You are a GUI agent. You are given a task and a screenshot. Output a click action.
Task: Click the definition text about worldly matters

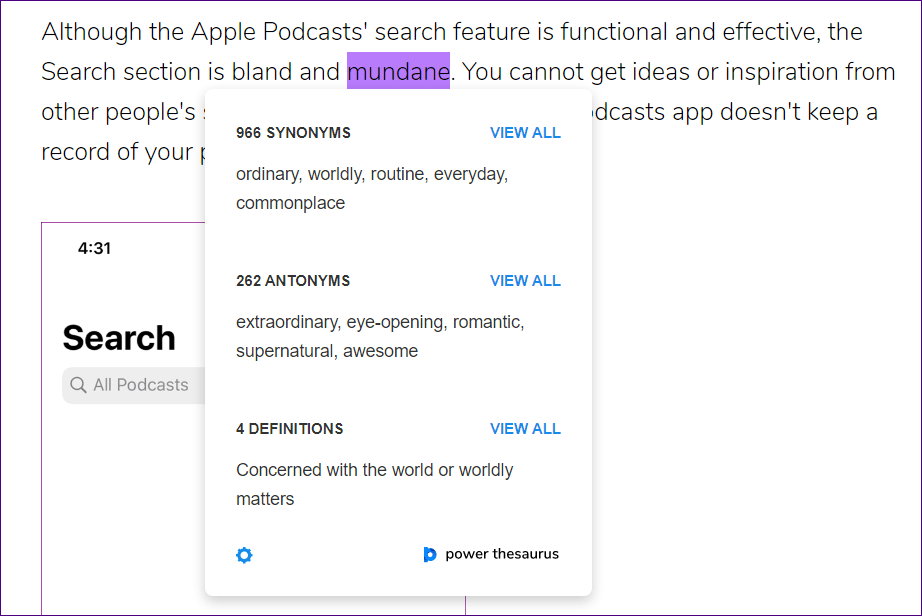(x=374, y=484)
